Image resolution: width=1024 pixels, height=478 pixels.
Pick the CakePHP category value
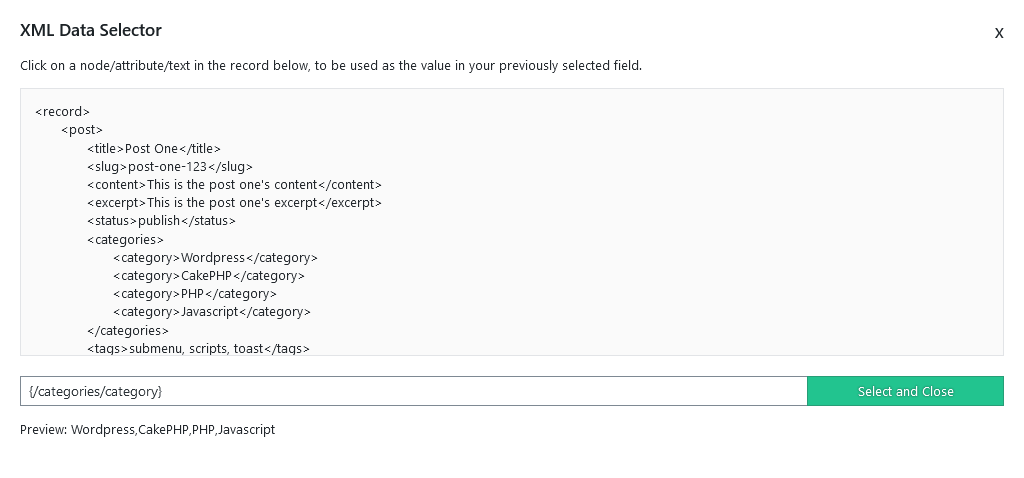(206, 276)
